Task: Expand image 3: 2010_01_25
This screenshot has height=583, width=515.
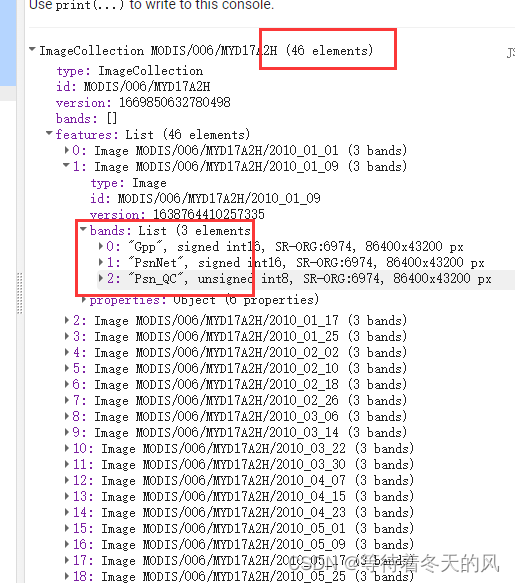Action: (67, 336)
